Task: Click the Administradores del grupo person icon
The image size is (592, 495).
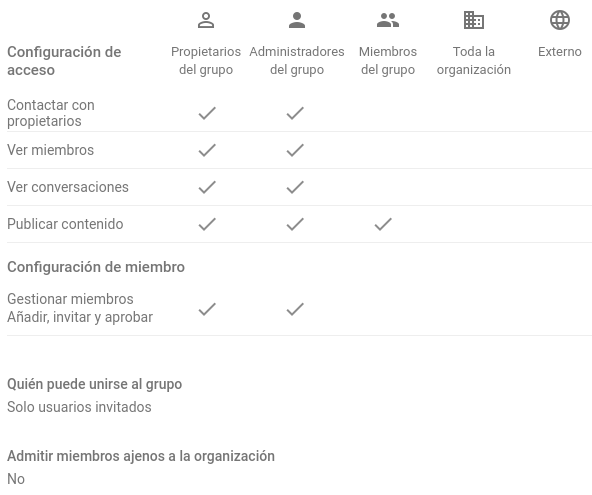Action: click(297, 20)
